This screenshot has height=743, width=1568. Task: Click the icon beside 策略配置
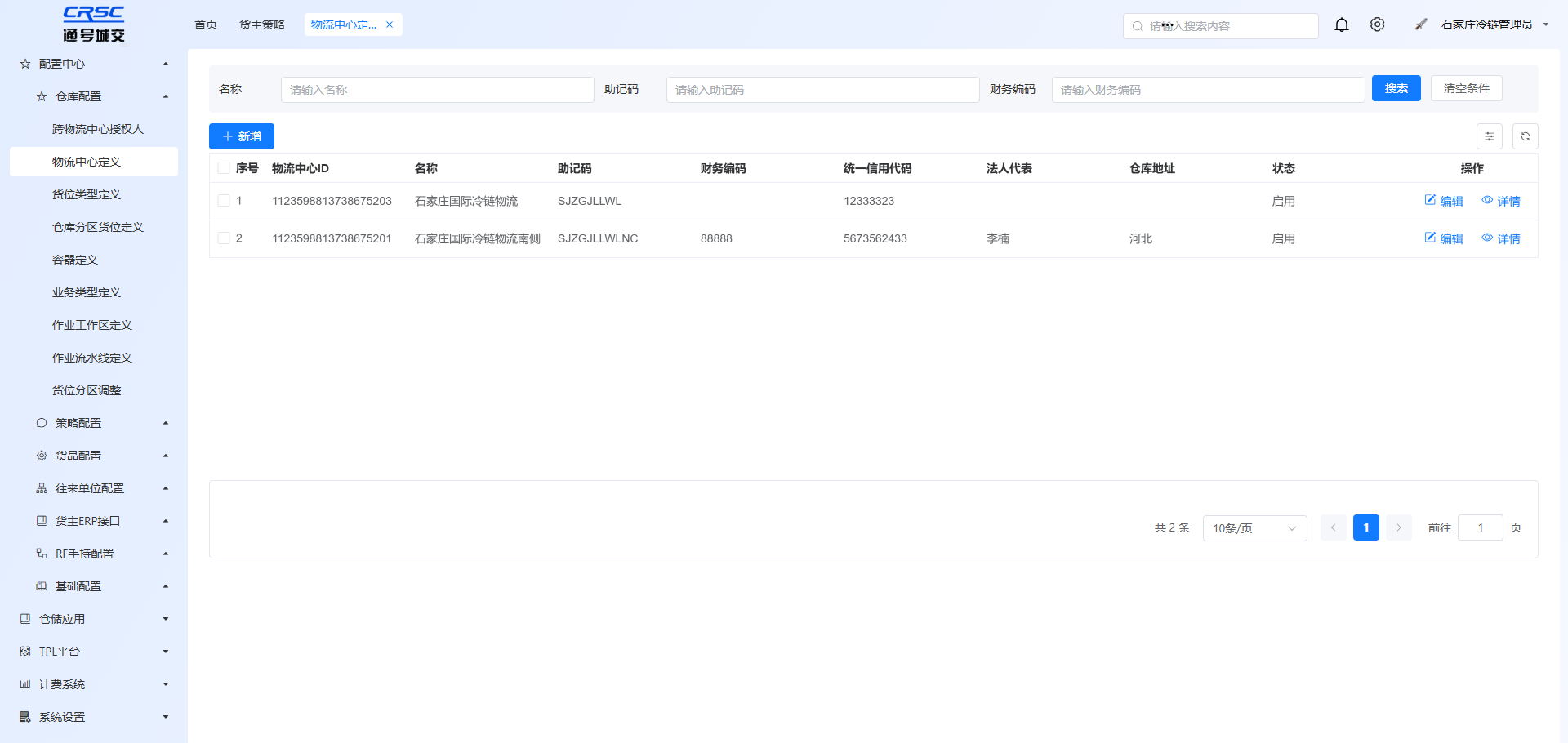pos(42,423)
